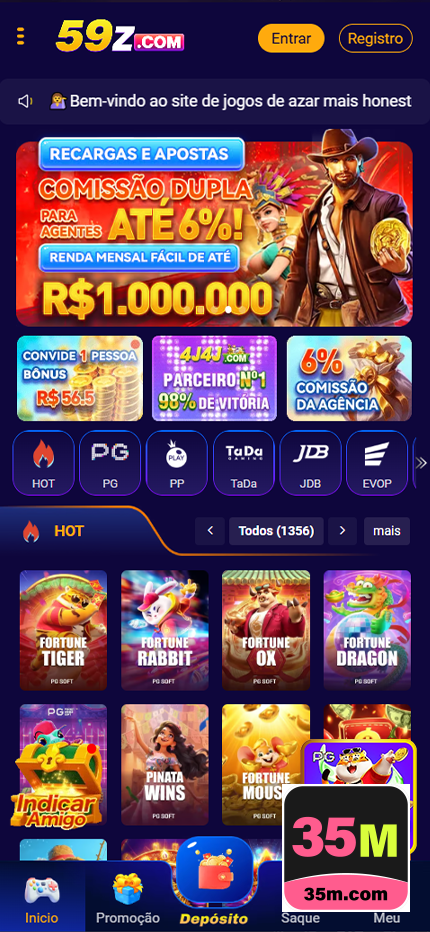This screenshot has width=430, height=932.
Task: Click the Registro button
Action: tap(375, 39)
